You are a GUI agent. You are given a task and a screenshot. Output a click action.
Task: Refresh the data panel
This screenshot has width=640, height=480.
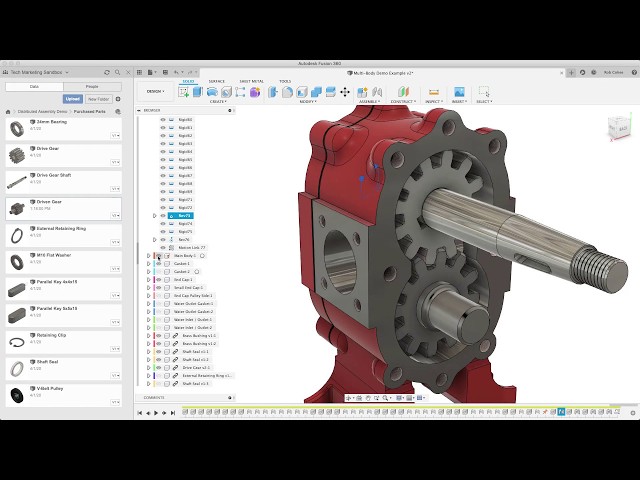(x=107, y=72)
